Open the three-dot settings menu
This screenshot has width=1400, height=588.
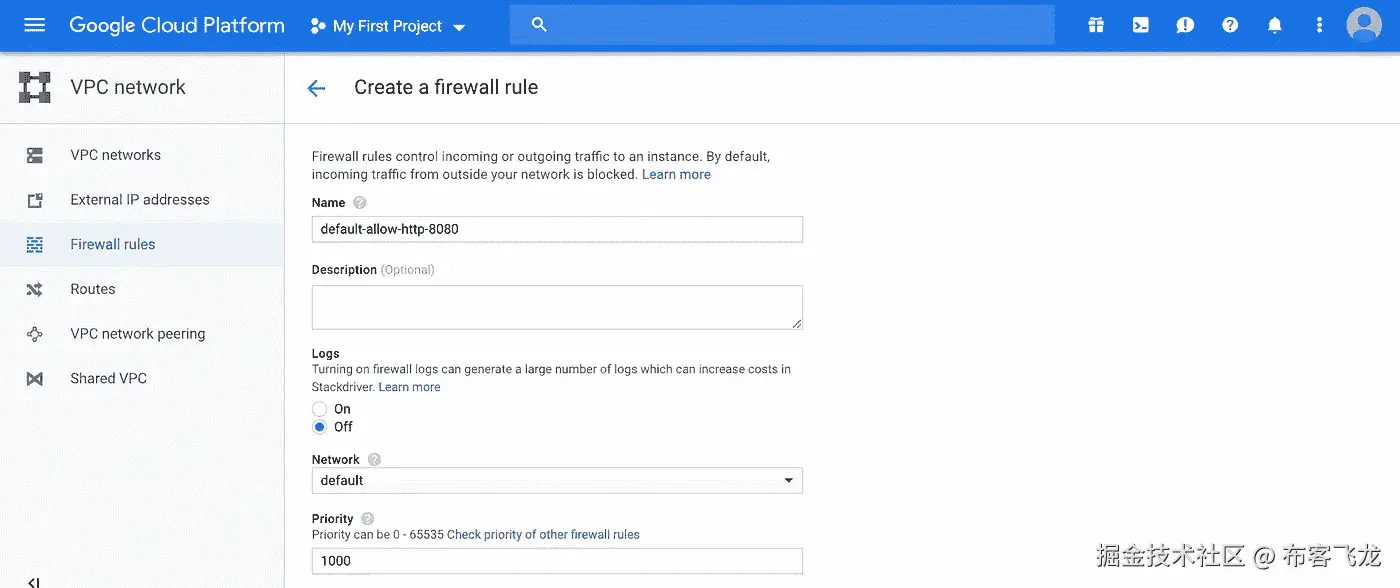(1319, 25)
